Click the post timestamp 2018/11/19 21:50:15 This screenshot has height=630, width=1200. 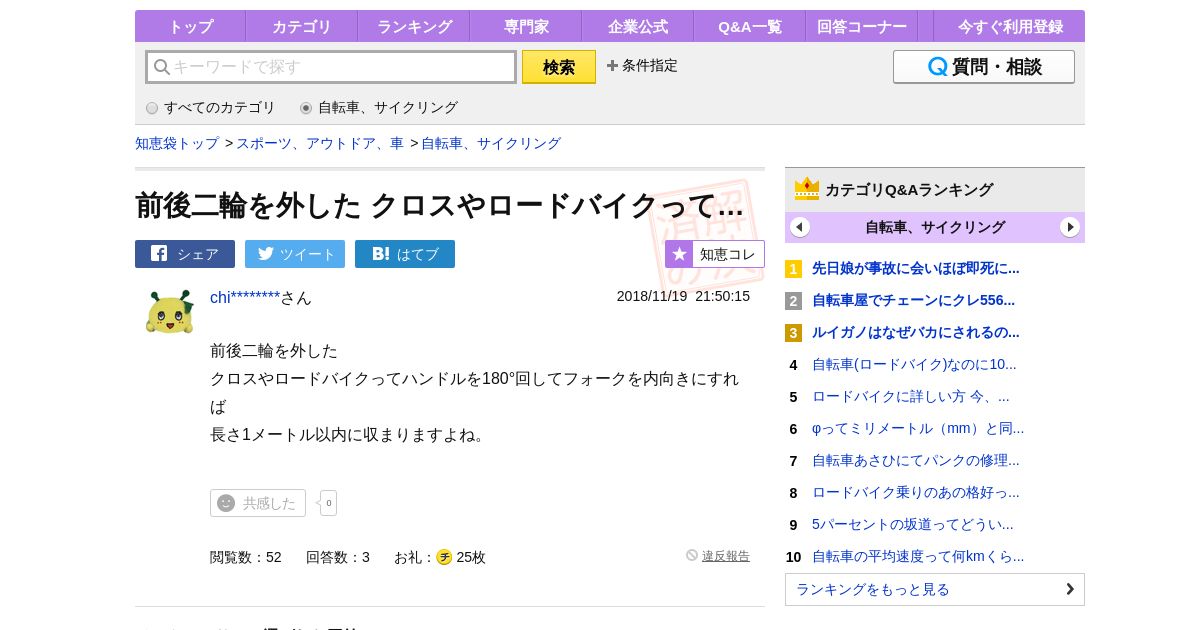point(683,296)
